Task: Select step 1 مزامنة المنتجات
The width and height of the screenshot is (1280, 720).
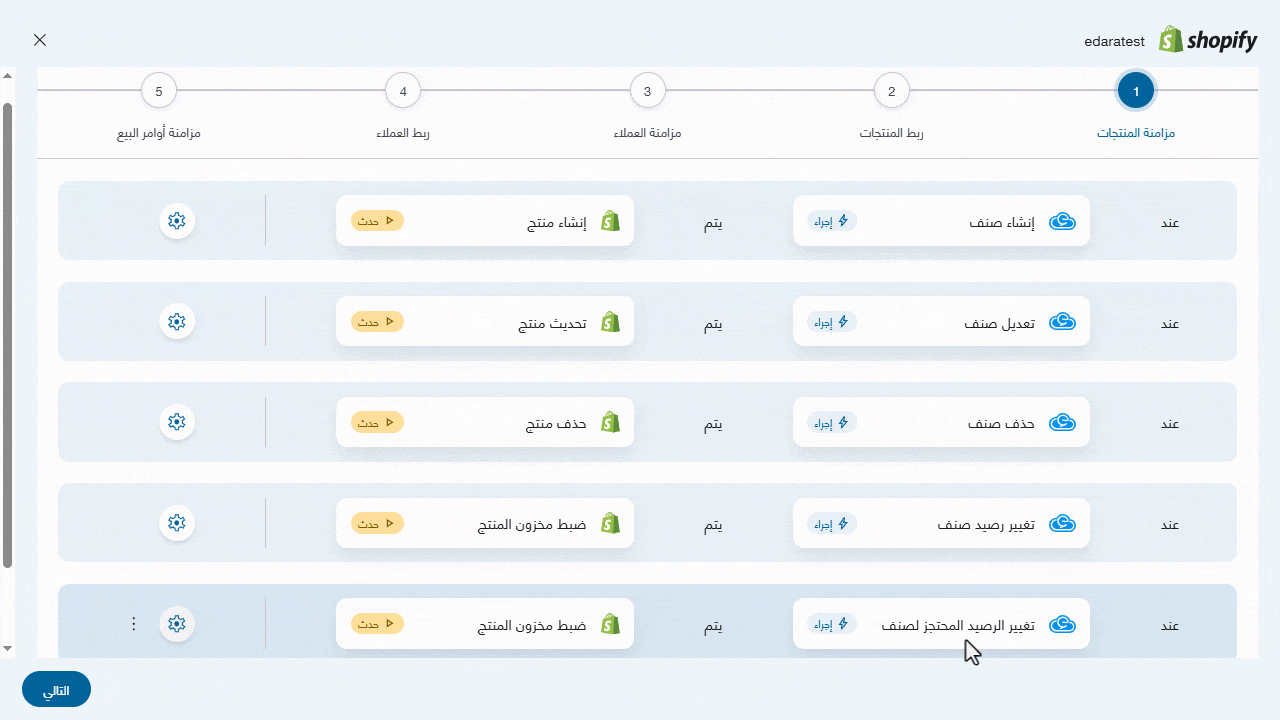Action: (1136, 91)
